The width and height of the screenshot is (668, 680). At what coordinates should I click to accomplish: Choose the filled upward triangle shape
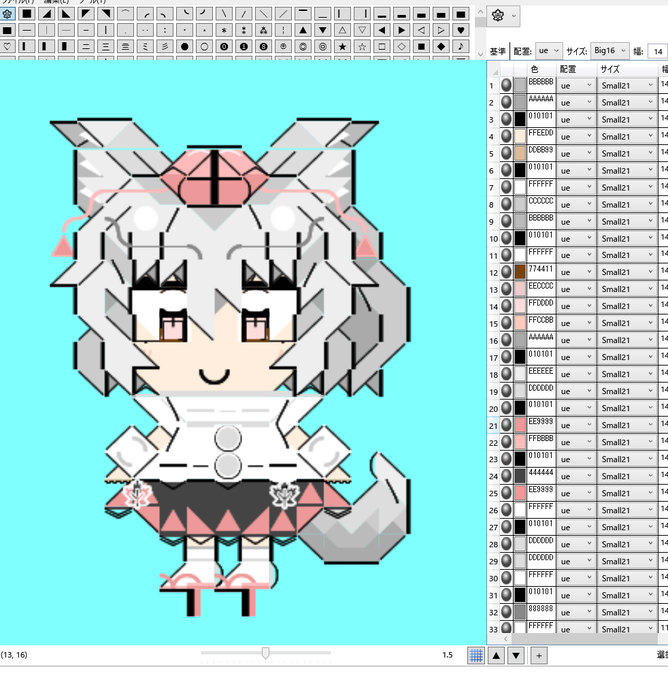(303, 30)
